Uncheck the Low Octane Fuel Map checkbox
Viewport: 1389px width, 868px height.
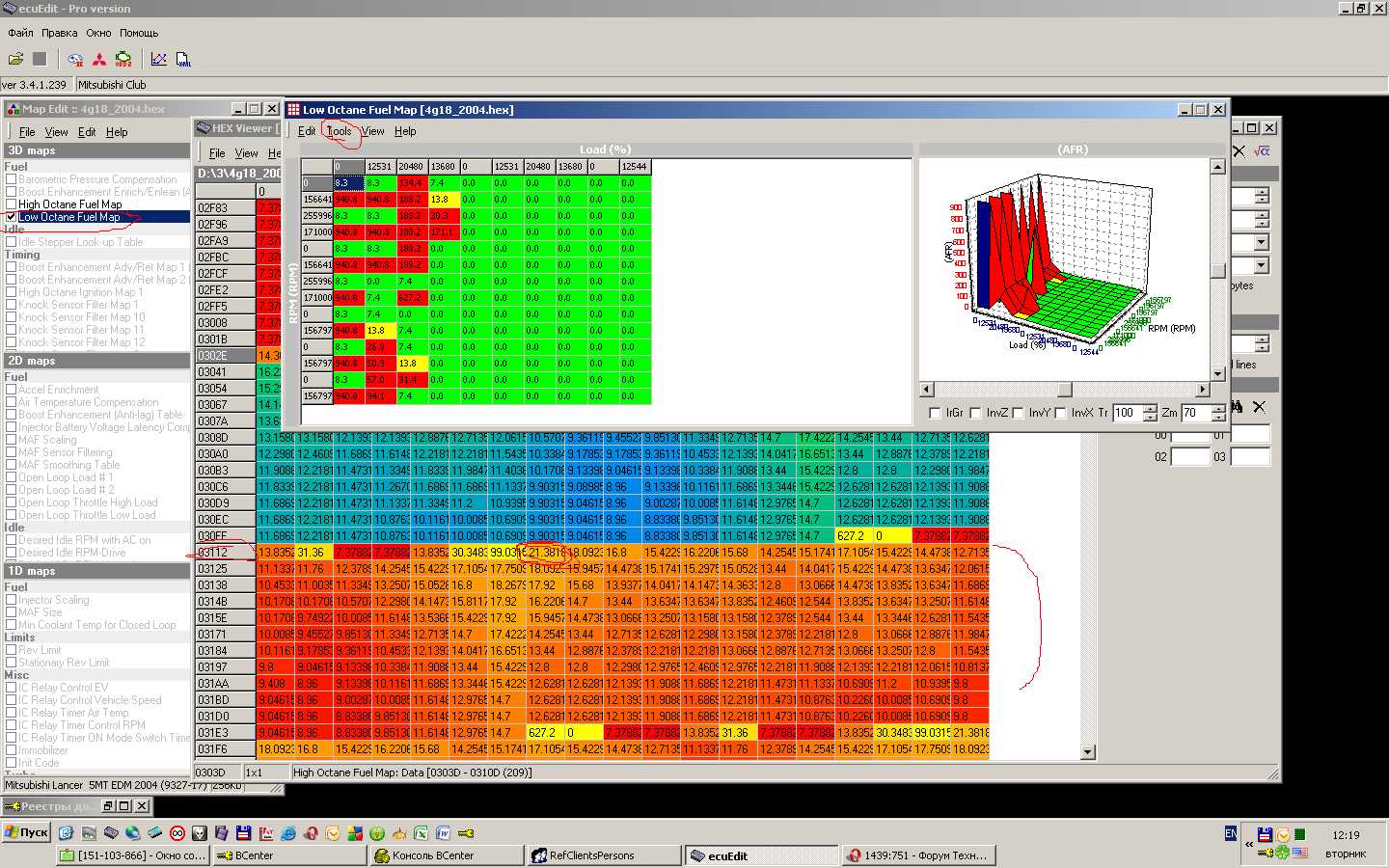tap(12, 217)
